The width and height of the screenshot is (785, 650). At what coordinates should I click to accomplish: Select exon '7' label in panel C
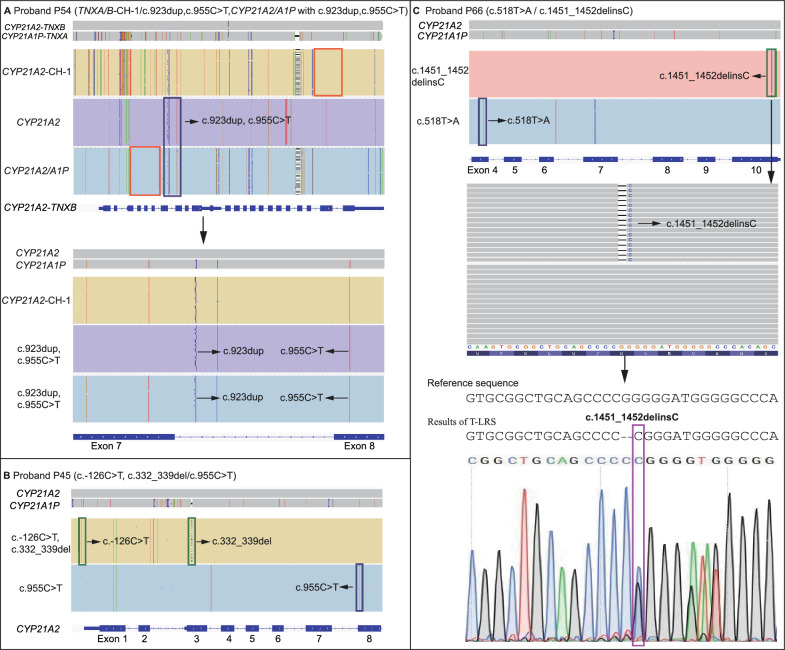point(600,170)
